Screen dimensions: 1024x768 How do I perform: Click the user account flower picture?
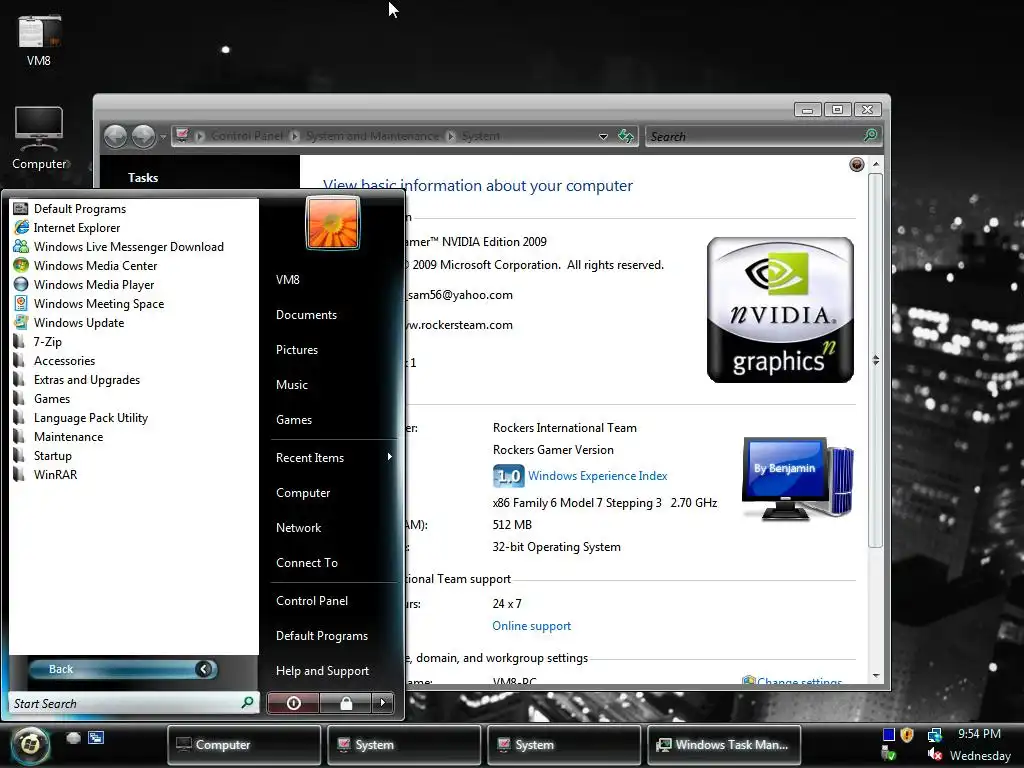[332, 223]
